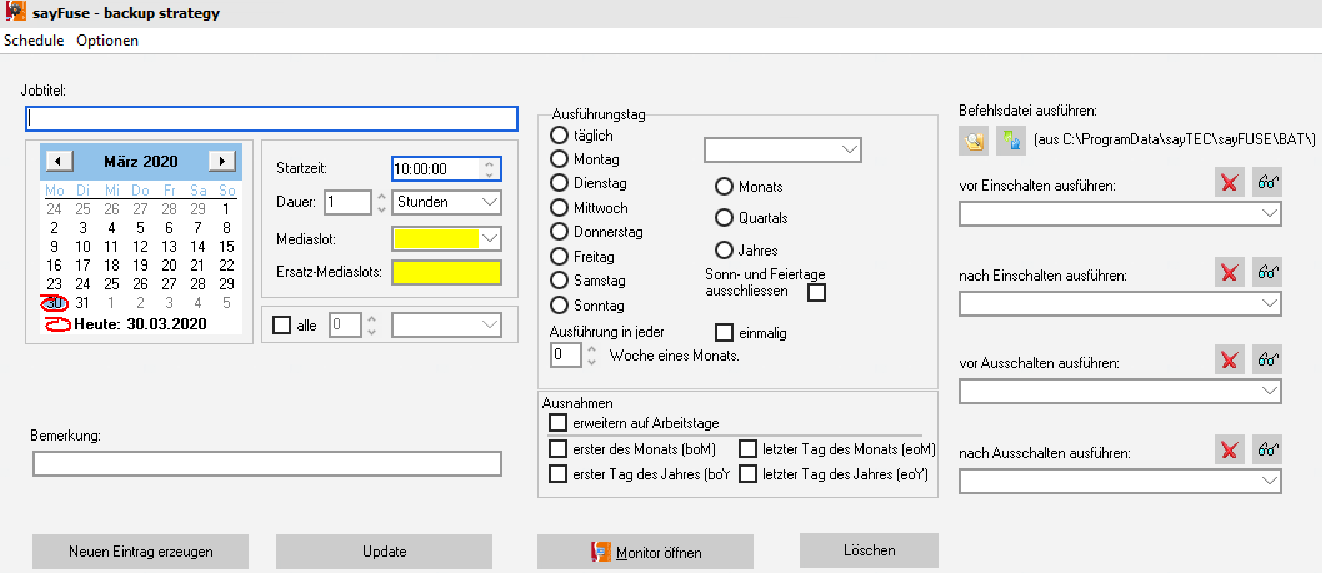Click the blue file icon beside the folder icon

coord(1010,141)
